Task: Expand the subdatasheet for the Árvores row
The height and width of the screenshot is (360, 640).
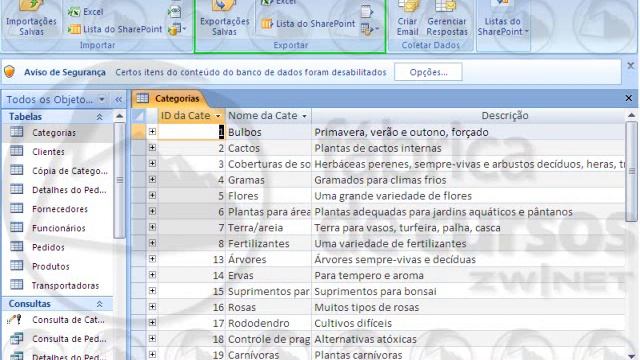Action: (x=152, y=259)
